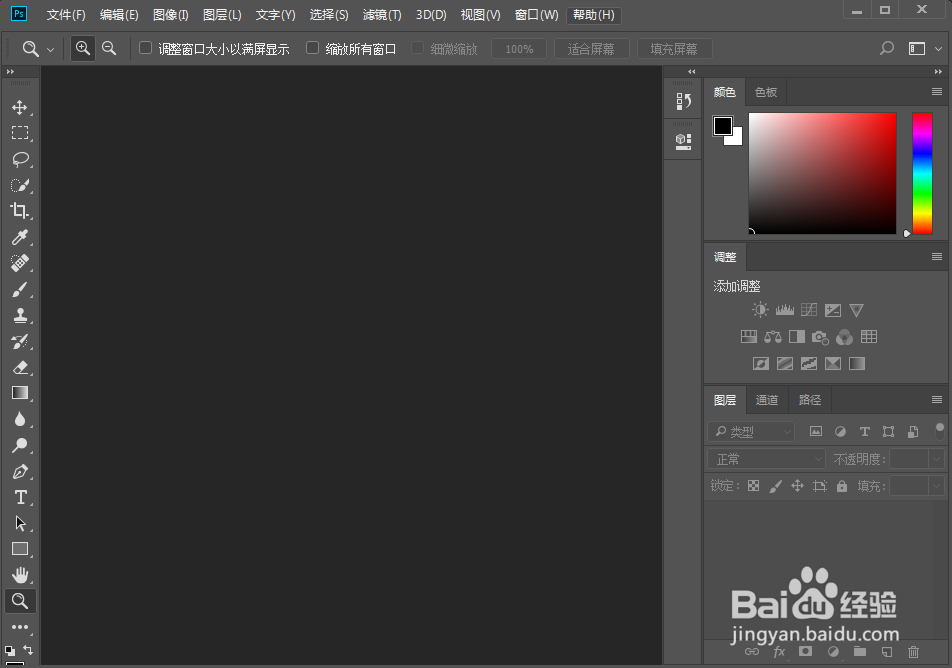Select the Brush tool
The width and height of the screenshot is (952, 668).
[x=20, y=290]
